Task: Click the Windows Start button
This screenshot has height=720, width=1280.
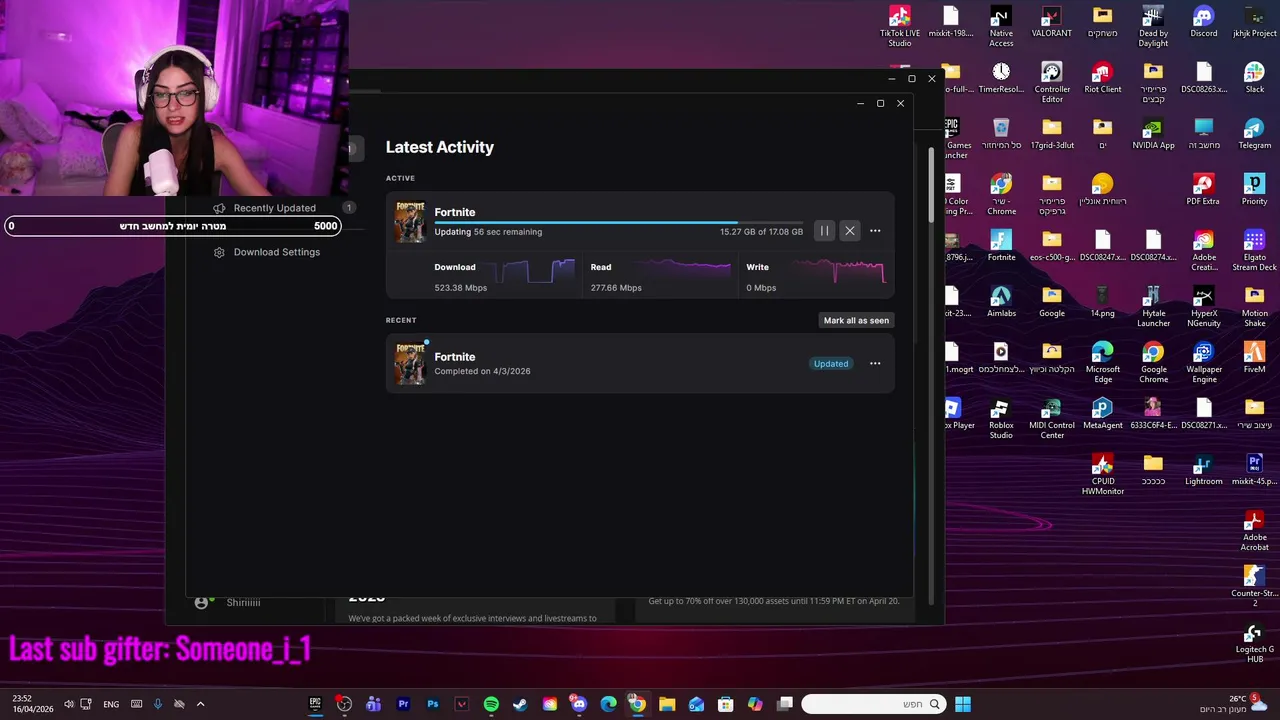Action: pos(963,704)
